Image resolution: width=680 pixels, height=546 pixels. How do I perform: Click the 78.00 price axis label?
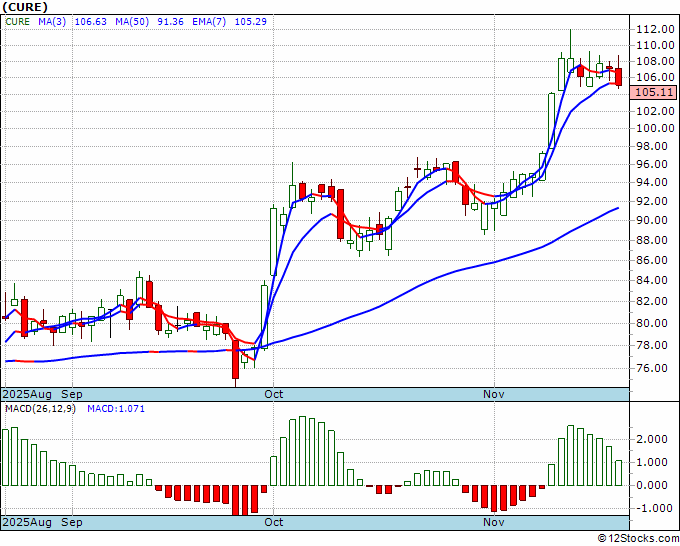pyautogui.click(x=651, y=346)
